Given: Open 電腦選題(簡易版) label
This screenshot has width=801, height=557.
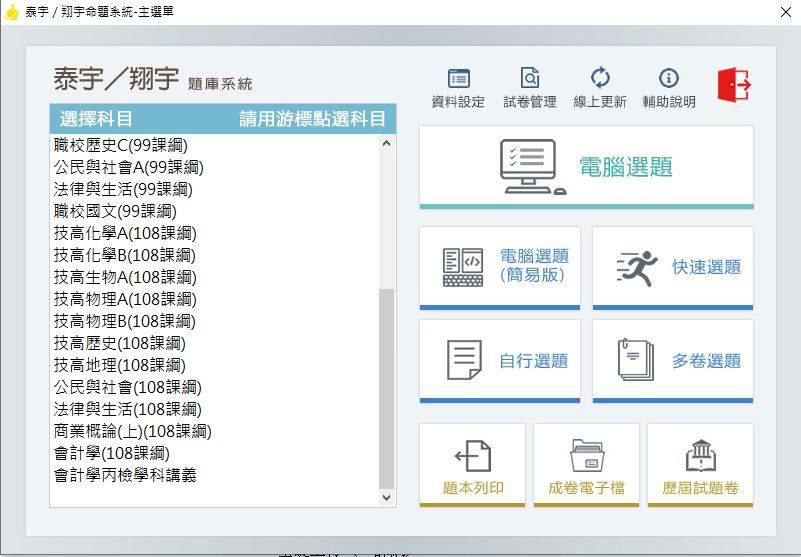Looking at the screenshot, I should pyautogui.click(x=534, y=265).
